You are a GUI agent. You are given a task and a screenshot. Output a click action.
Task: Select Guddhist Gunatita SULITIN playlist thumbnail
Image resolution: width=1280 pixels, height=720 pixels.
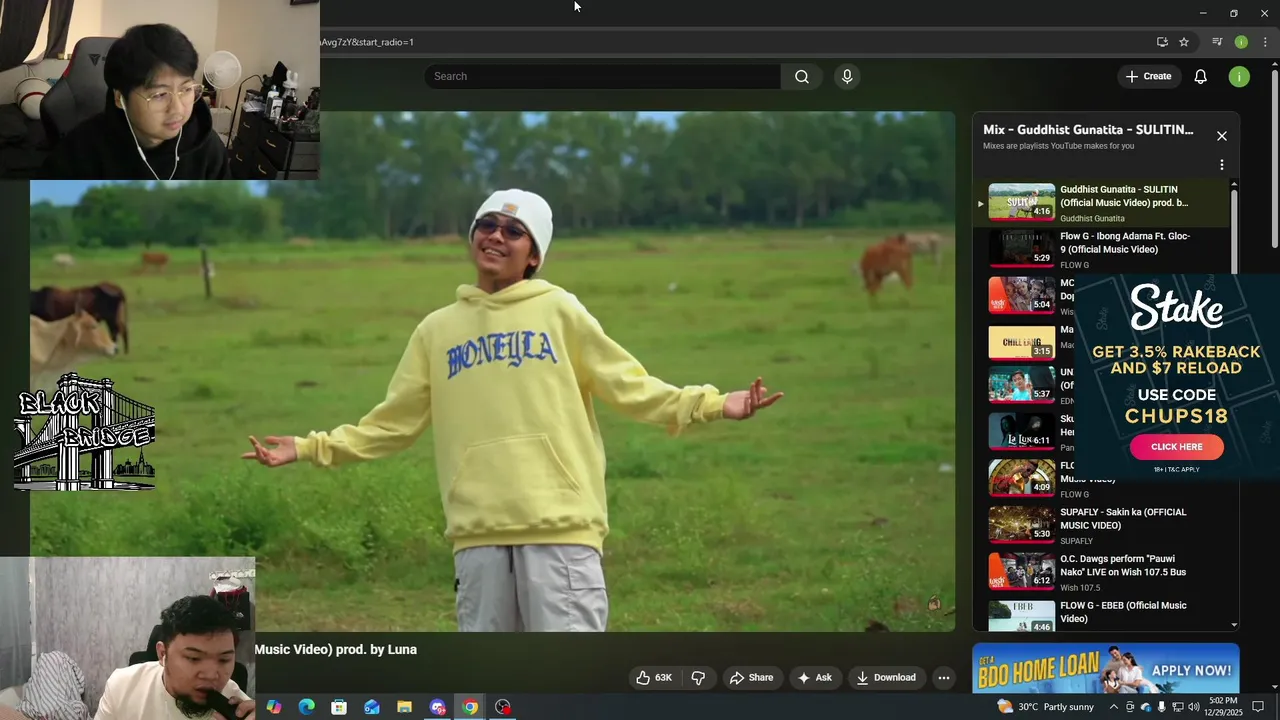pyautogui.click(x=1021, y=201)
